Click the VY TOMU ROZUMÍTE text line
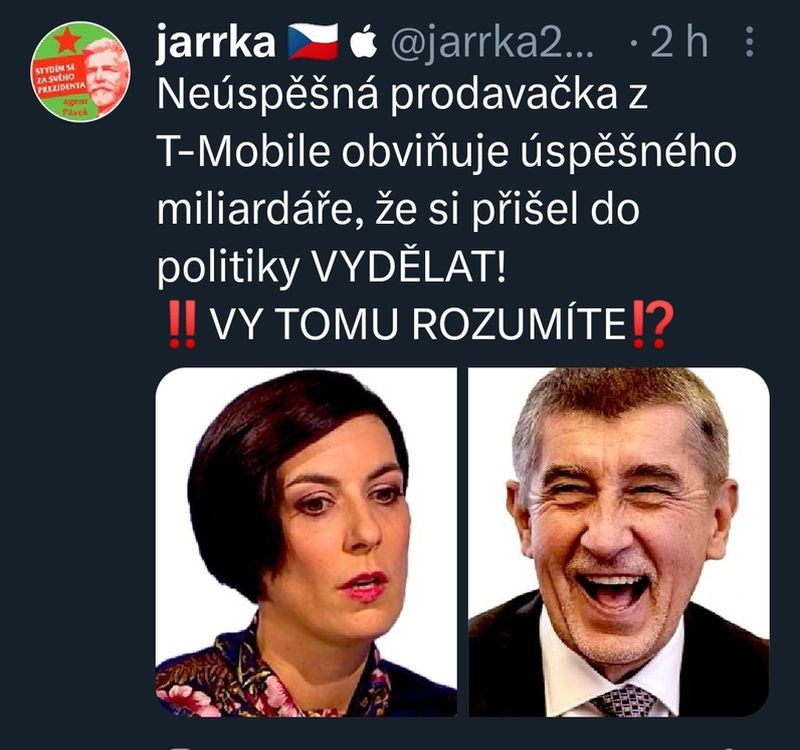This screenshot has width=800, height=750. (418, 326)
